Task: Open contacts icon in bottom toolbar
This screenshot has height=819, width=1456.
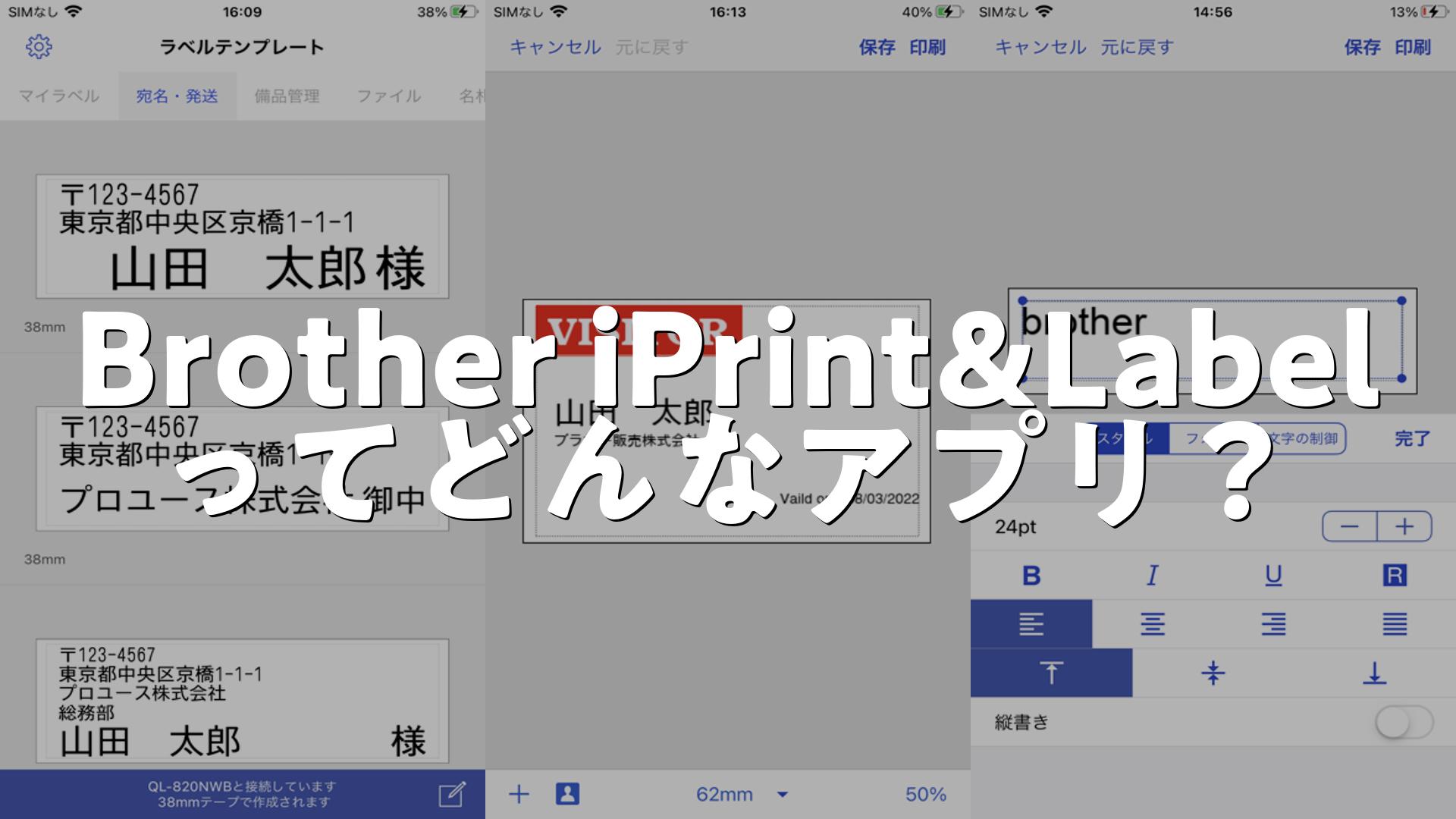Action: (x=567, y=794)
